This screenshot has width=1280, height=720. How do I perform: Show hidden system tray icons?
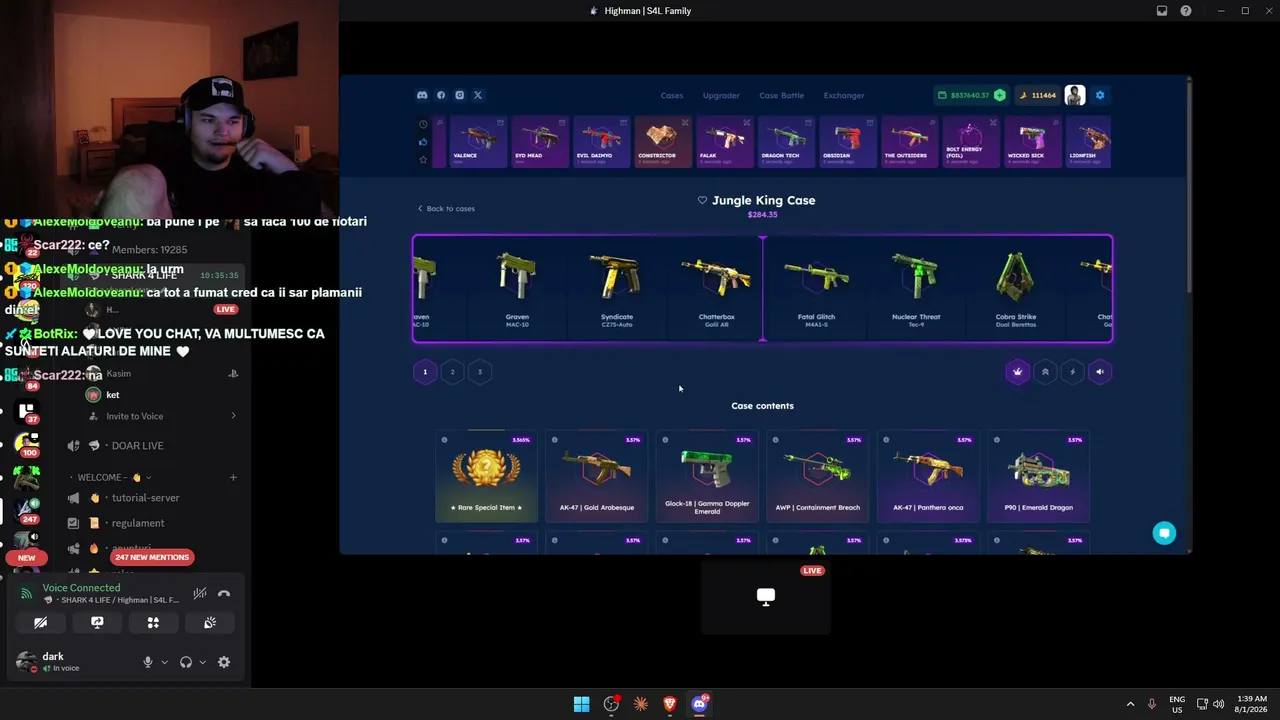1130,704
